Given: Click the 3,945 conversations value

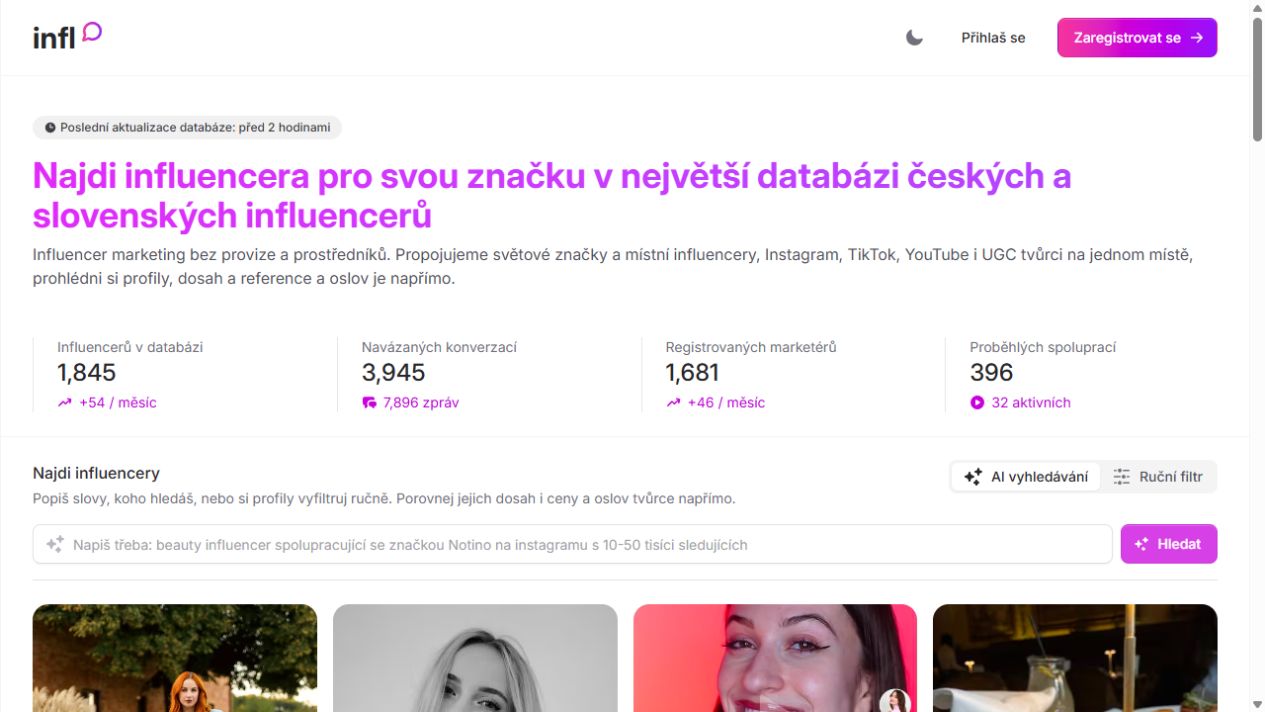Looking at the screenshot, I should point(393,373).
